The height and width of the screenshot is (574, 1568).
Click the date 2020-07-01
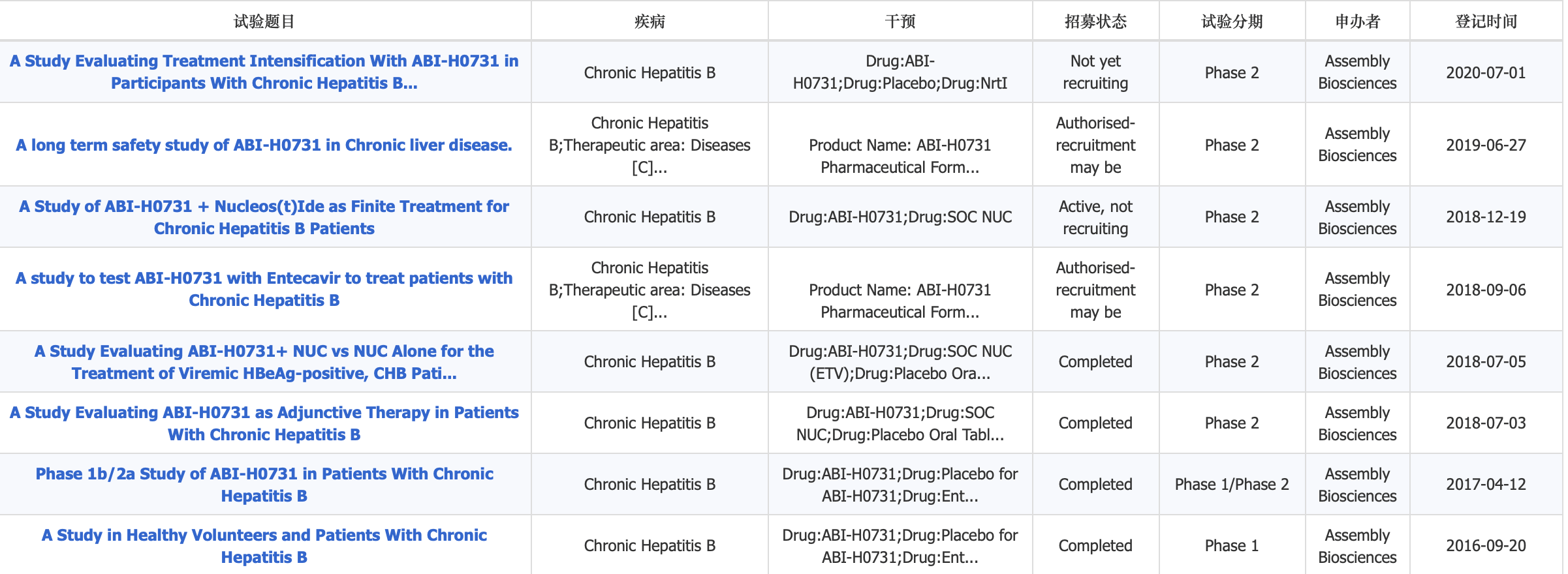(x=1486, y=72)
